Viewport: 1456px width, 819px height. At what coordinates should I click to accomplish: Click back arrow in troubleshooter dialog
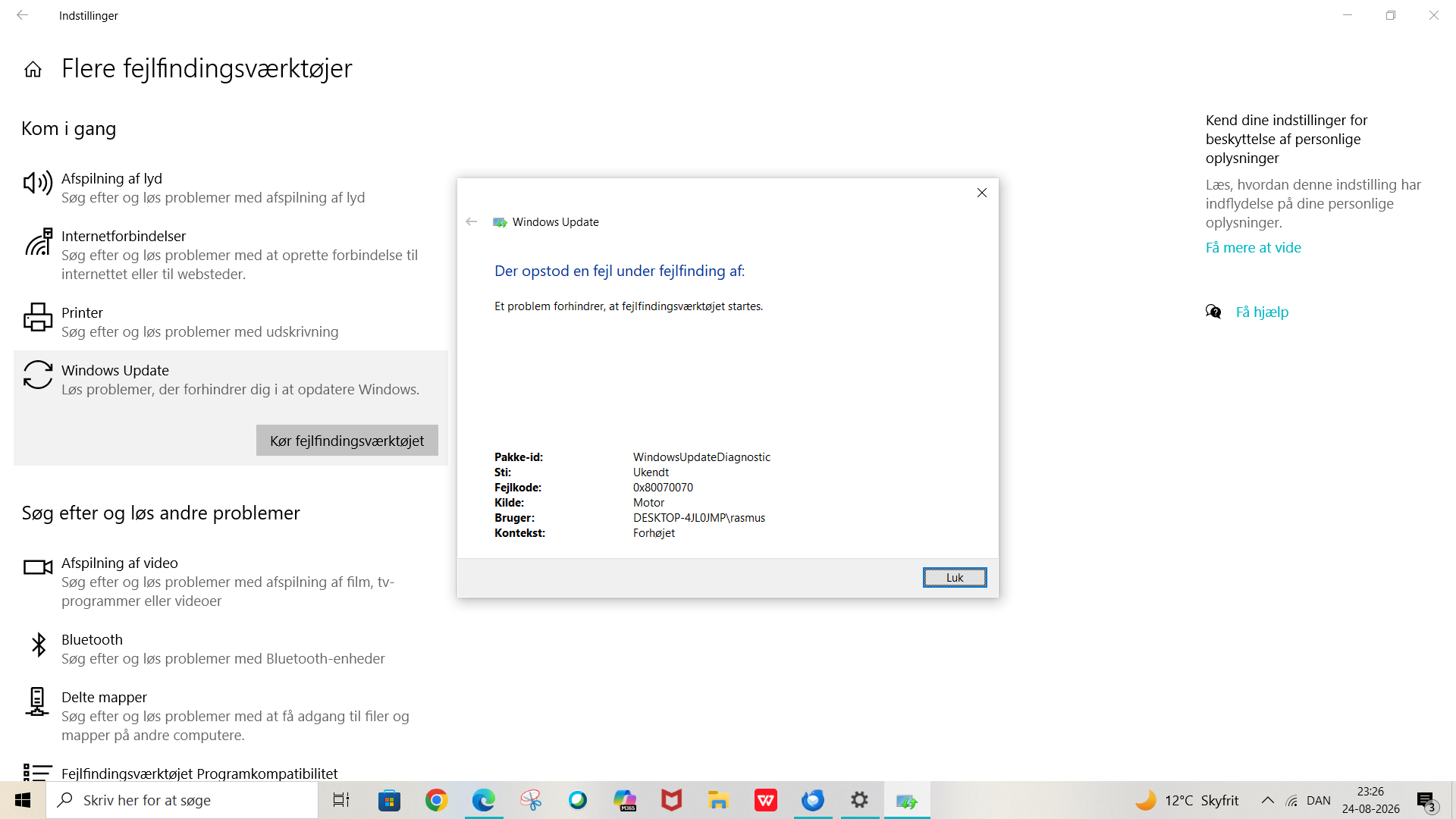472,221
